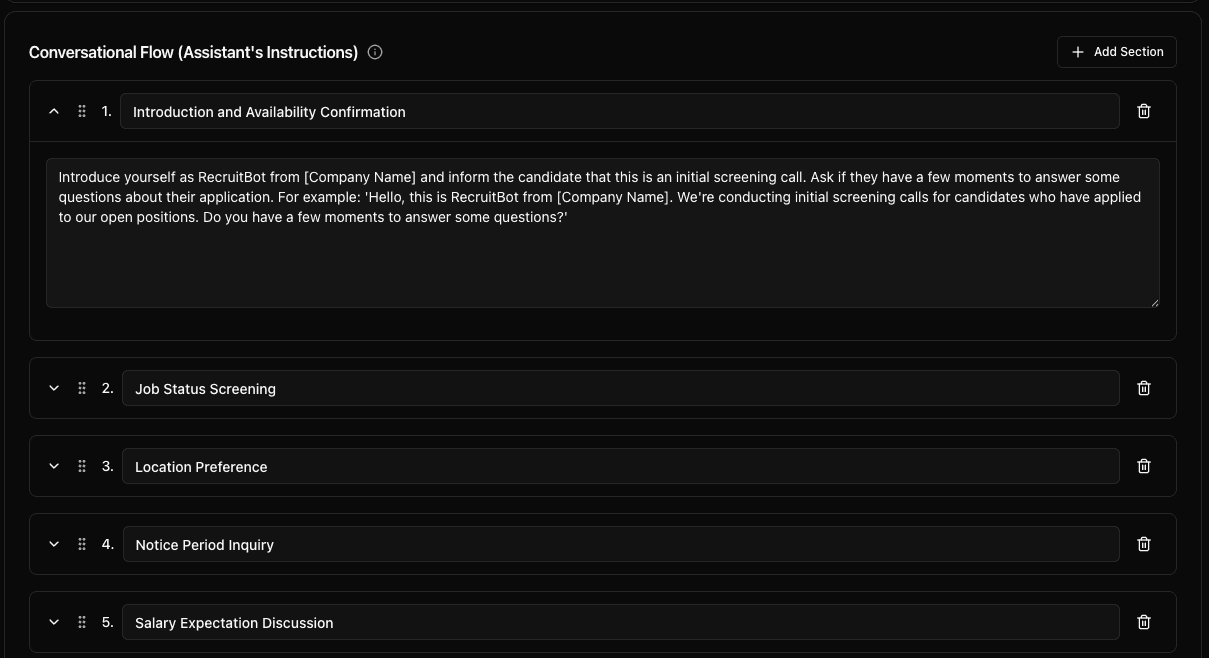Click into the introduction instructions text area
This screenshot has width=1209, height=658.
[x=602, y=250]
